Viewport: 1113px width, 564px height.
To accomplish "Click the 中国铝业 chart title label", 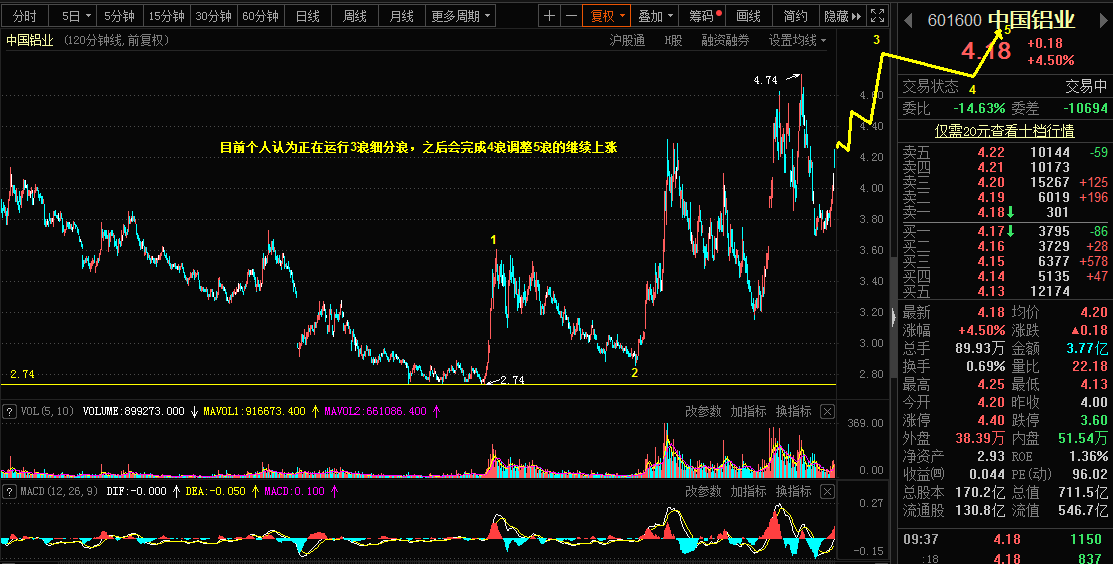I will pos(30,40).
